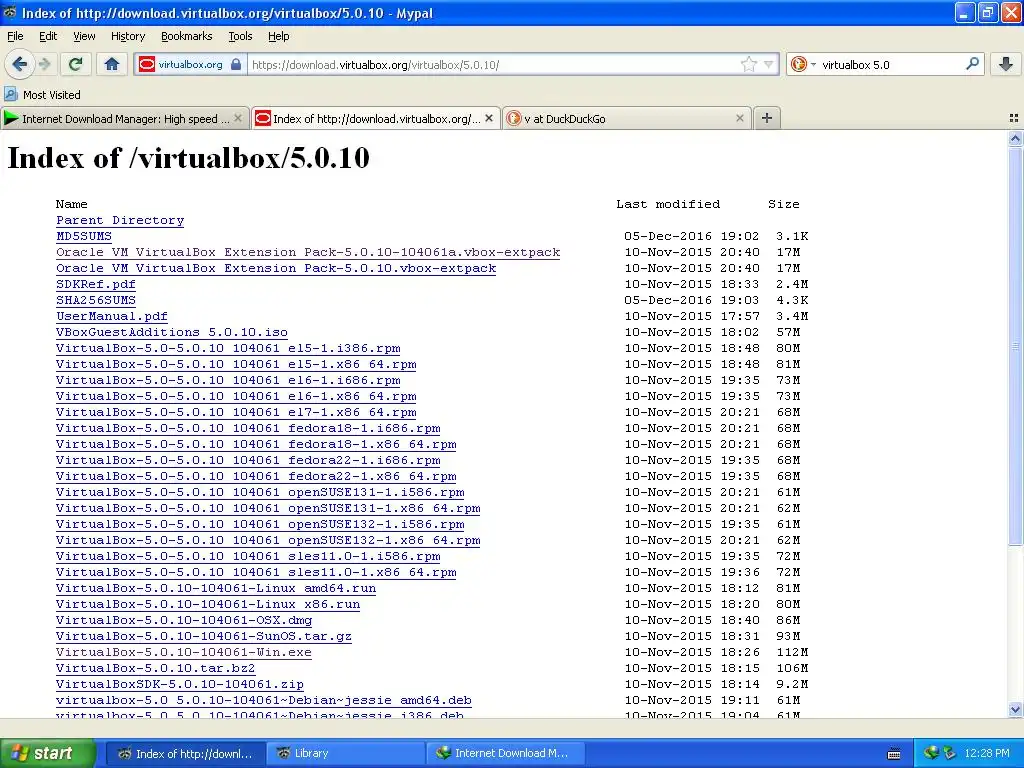Open the SDKRef.pdf link
This screenshot has width=1024, height=768.
95,284
